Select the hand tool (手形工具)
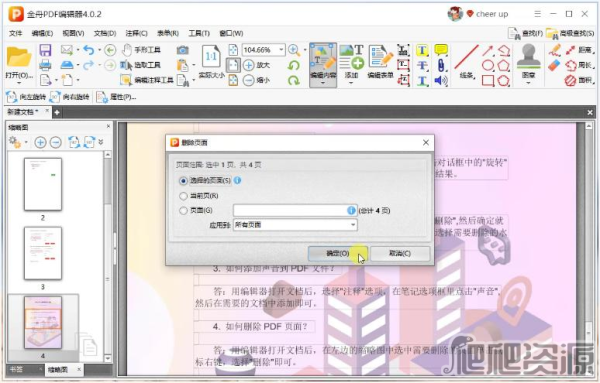 (x=141, y=50)
